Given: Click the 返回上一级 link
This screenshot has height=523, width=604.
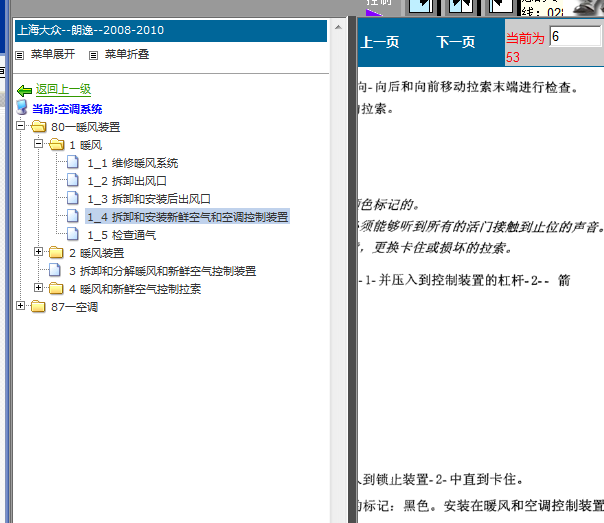Looking at the screenshot, I should 64,89.
